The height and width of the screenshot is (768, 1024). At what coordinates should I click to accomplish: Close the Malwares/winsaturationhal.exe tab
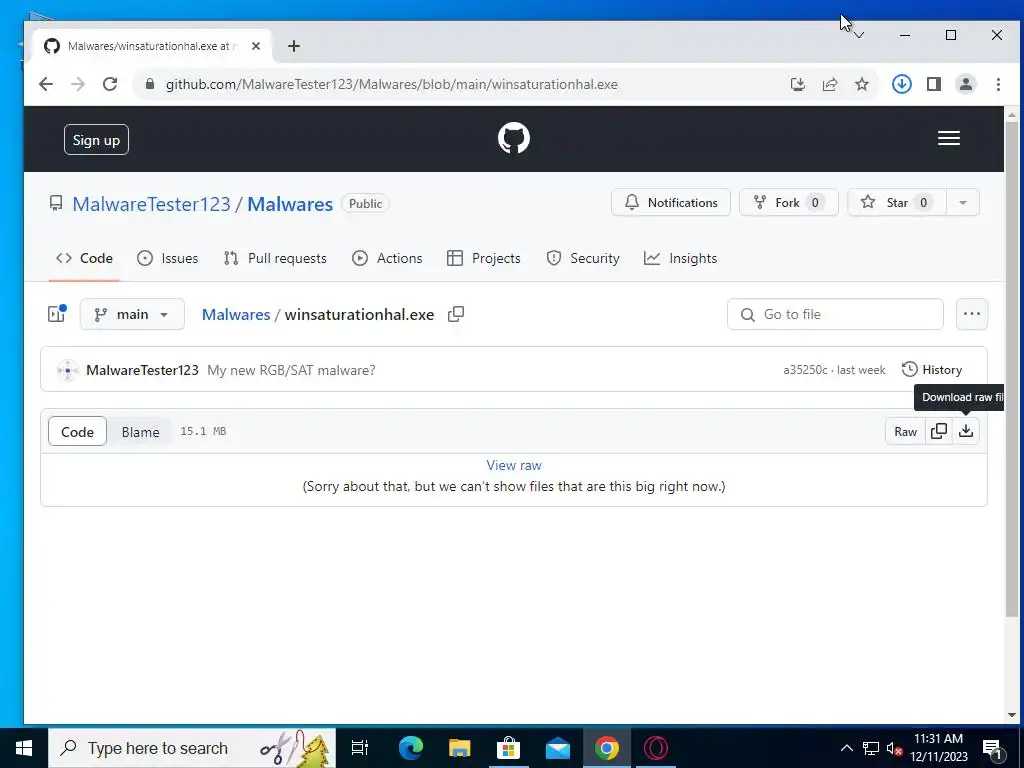point(256,46)
